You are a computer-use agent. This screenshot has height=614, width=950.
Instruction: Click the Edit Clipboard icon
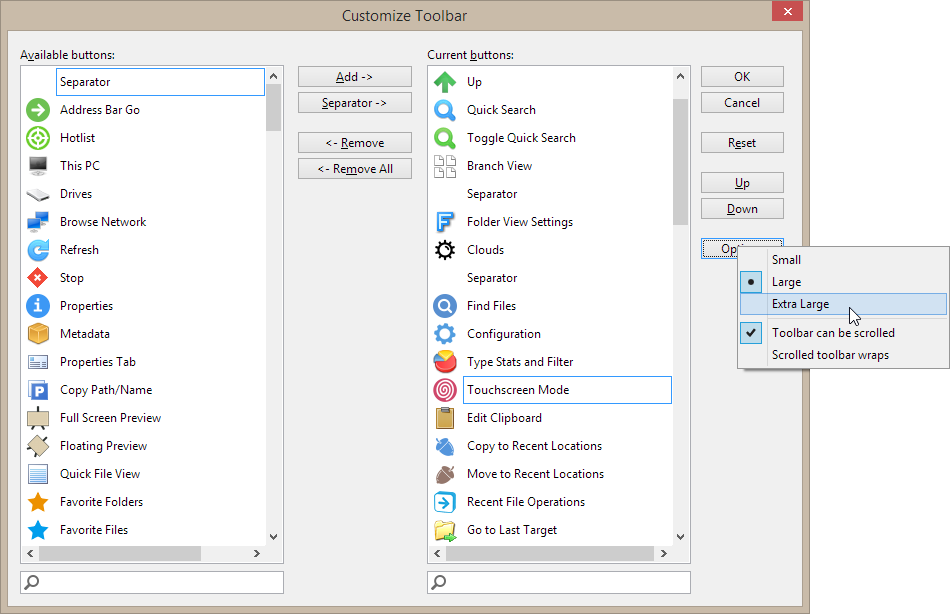445,418
